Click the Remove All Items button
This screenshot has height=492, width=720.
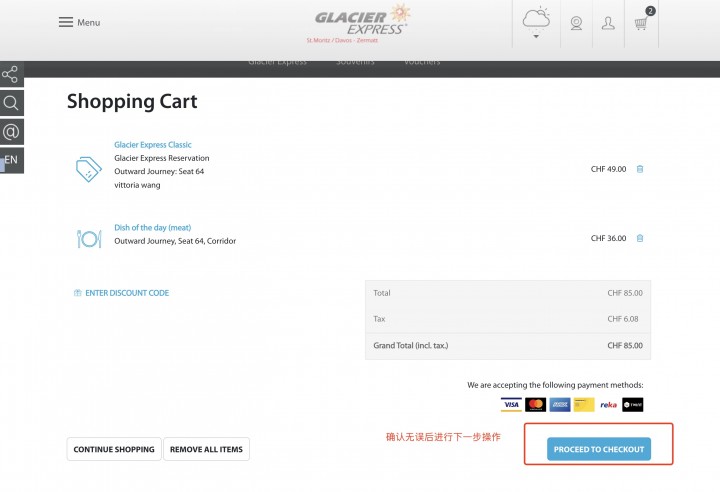[206, 449]
